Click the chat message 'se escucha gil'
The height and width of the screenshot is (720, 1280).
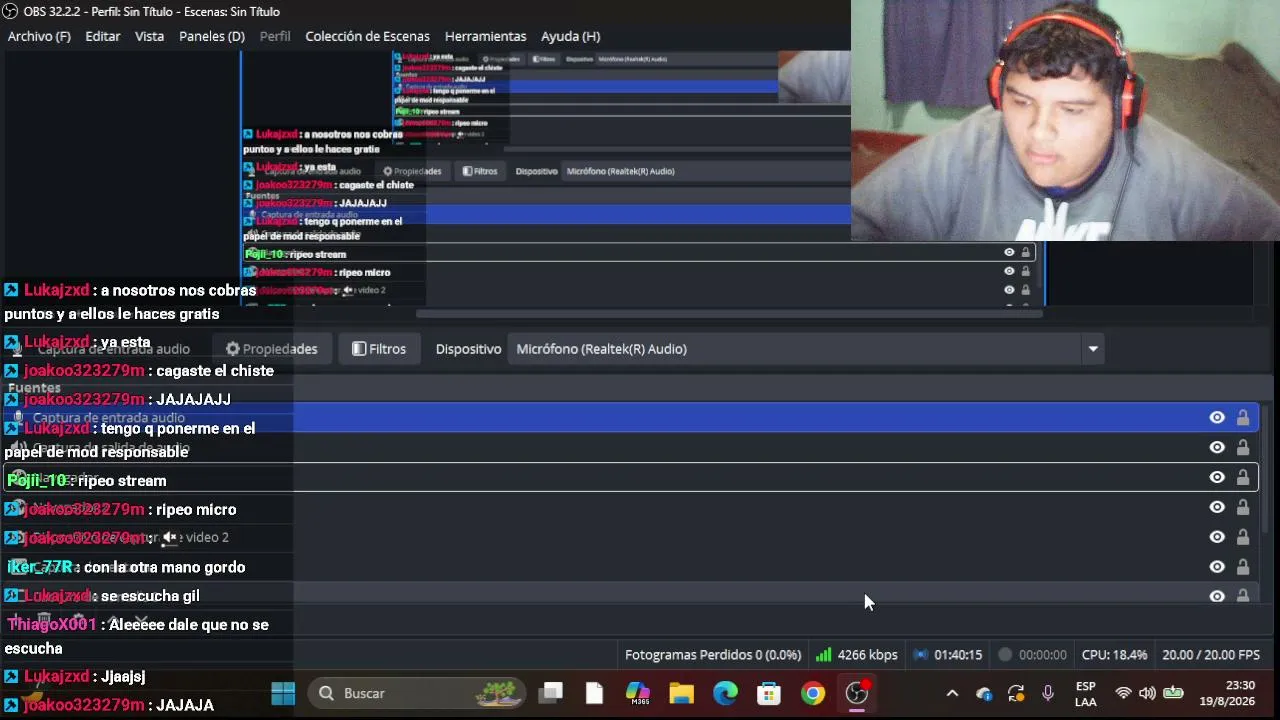(151, 596)
